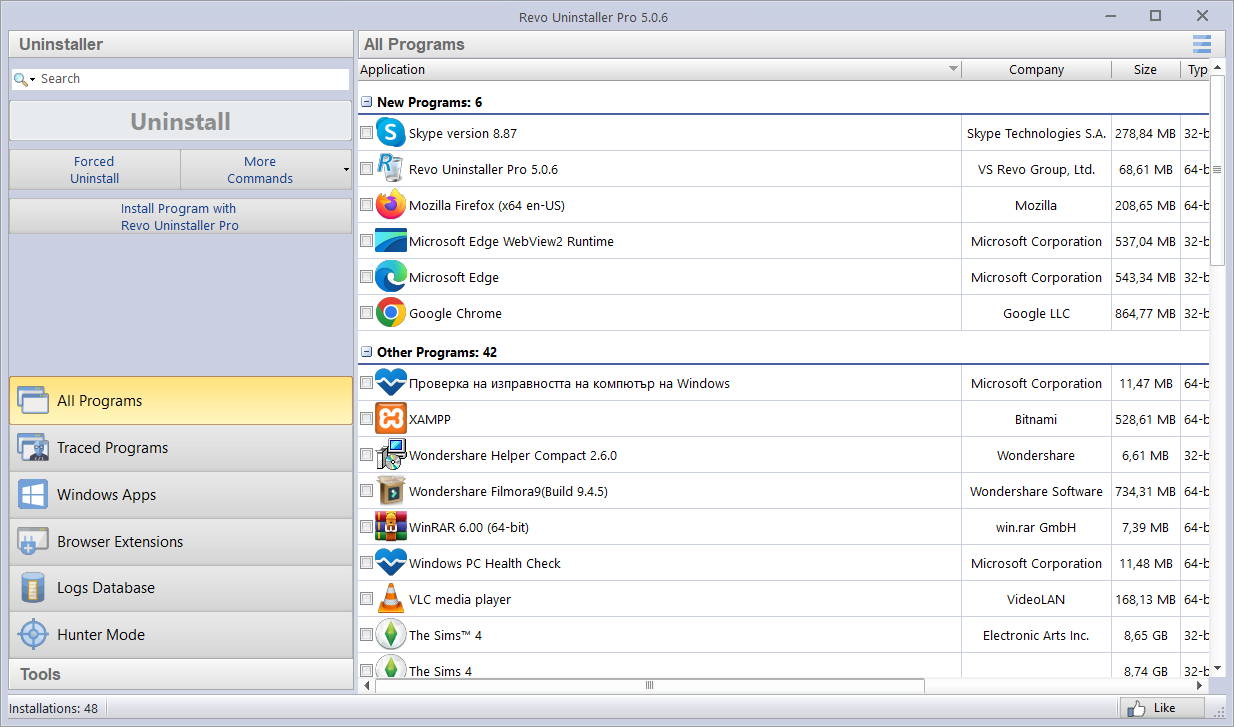Click the thumbs-up Like icon
Screen dimensions: 1234x727
(1137, 708)
